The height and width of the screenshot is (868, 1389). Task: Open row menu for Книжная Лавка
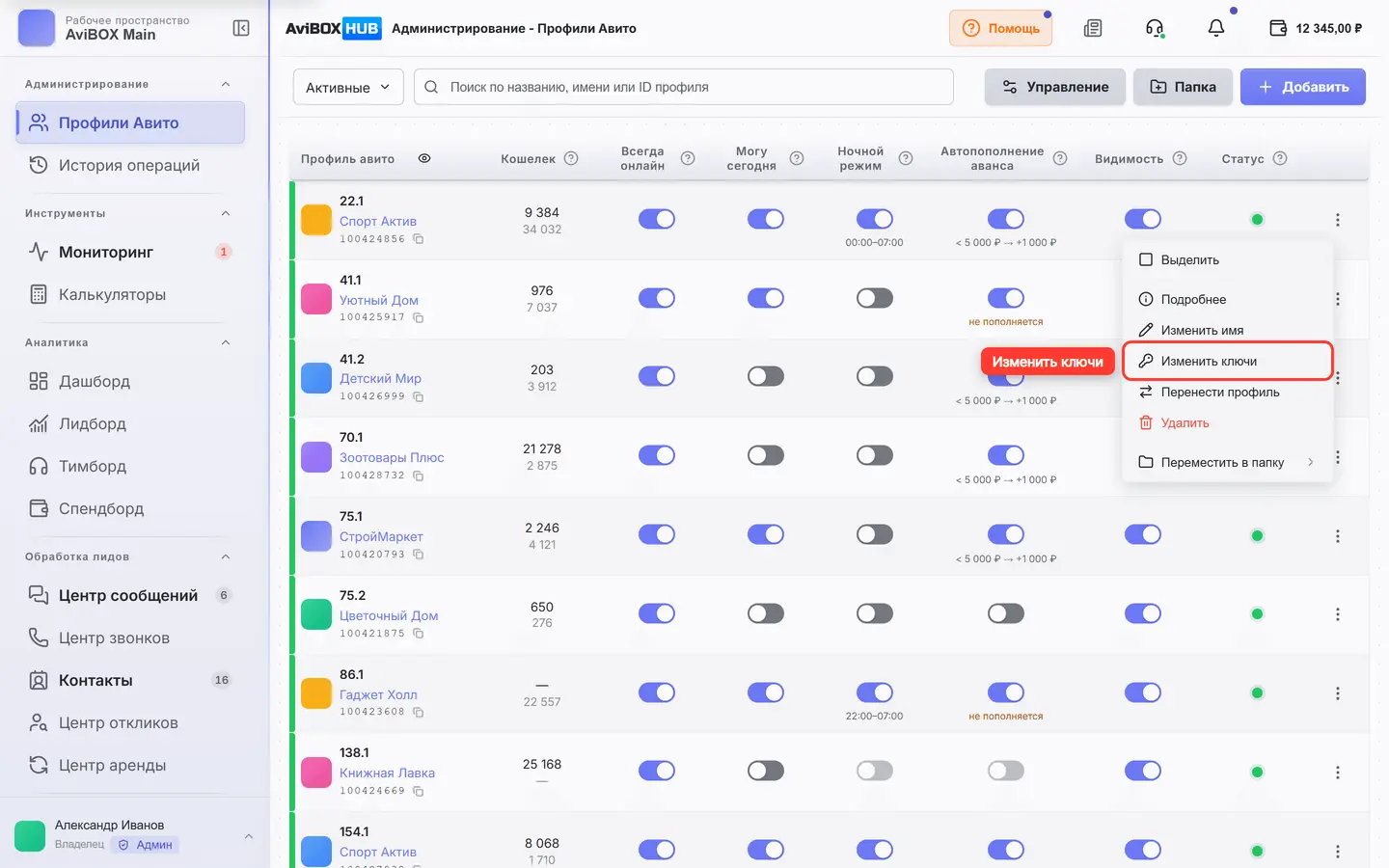click(1338, 773)
